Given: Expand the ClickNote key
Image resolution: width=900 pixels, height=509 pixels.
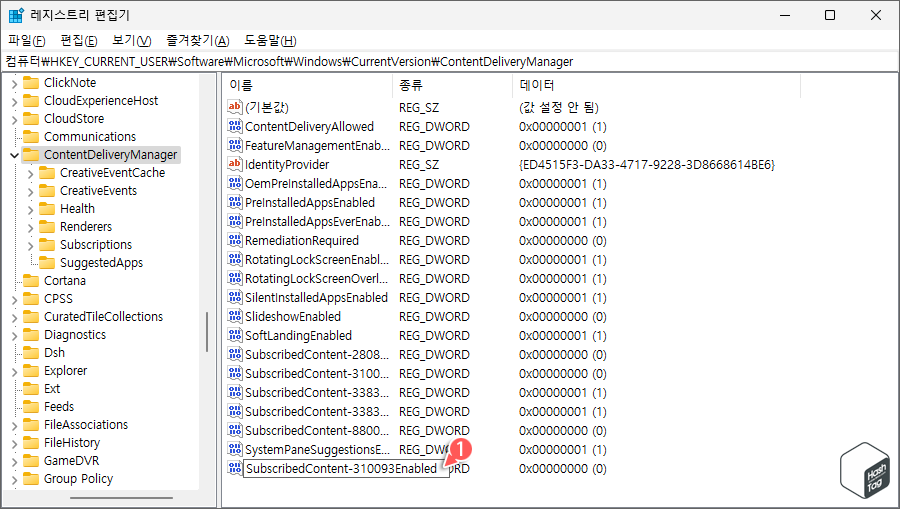Looking at the screenshot, I should 14,83.
